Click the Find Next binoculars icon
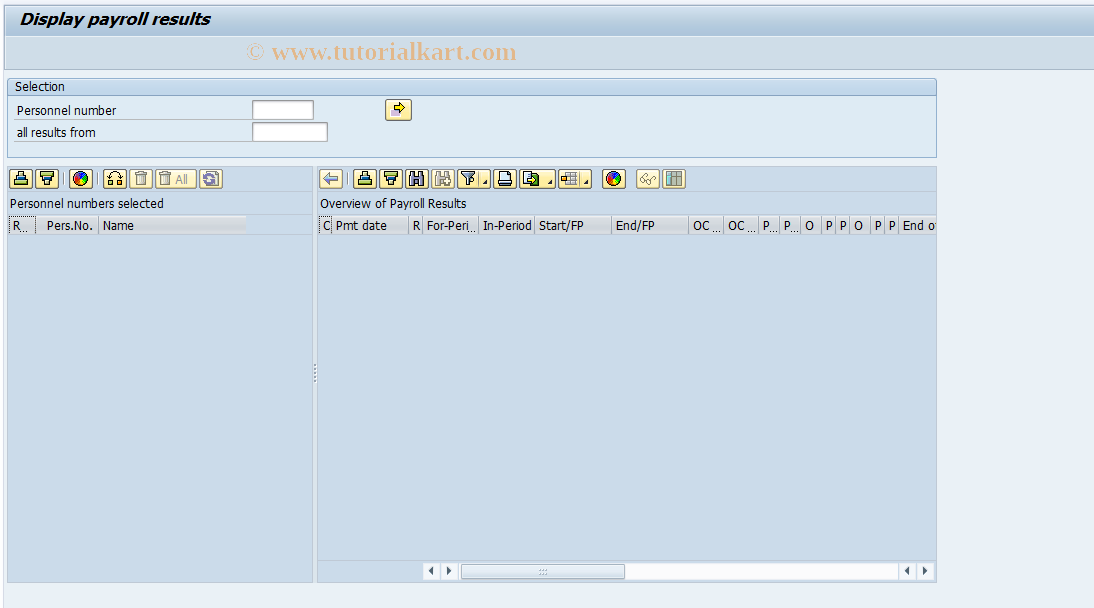The width and height of the screenshot is (1094, 608). tap(443, 179)
